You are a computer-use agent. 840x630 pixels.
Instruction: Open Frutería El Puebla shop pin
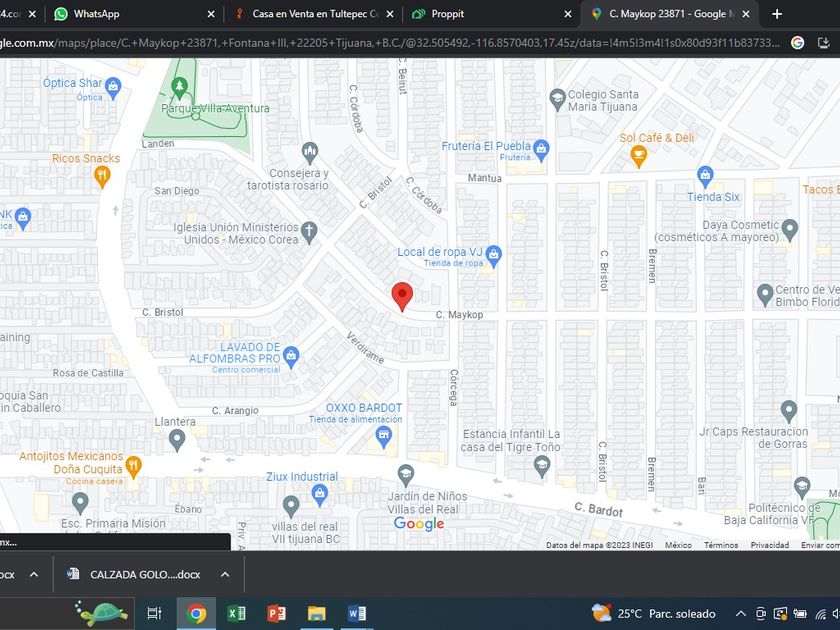541,150
